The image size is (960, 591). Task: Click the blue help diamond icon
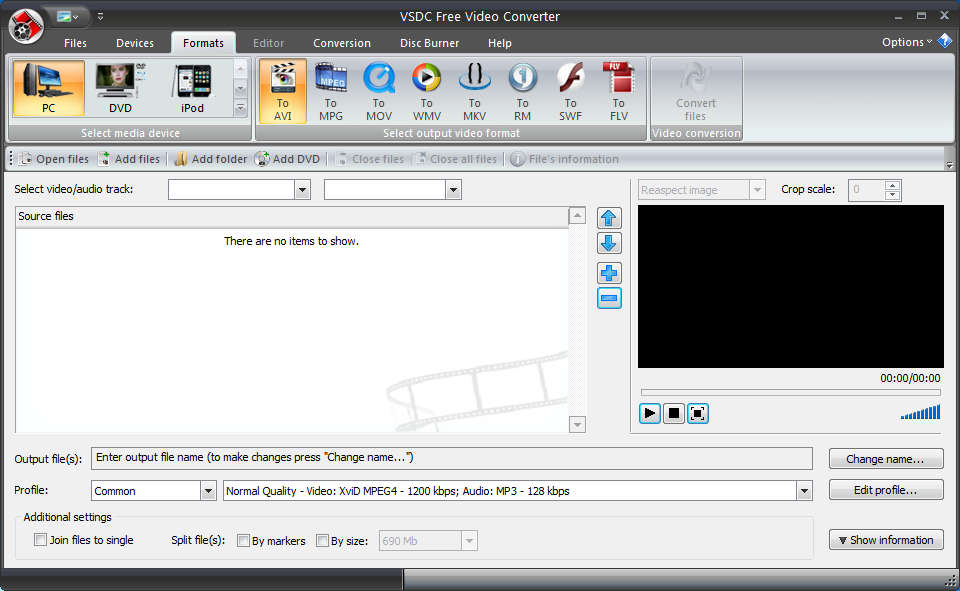pos(945,41)
